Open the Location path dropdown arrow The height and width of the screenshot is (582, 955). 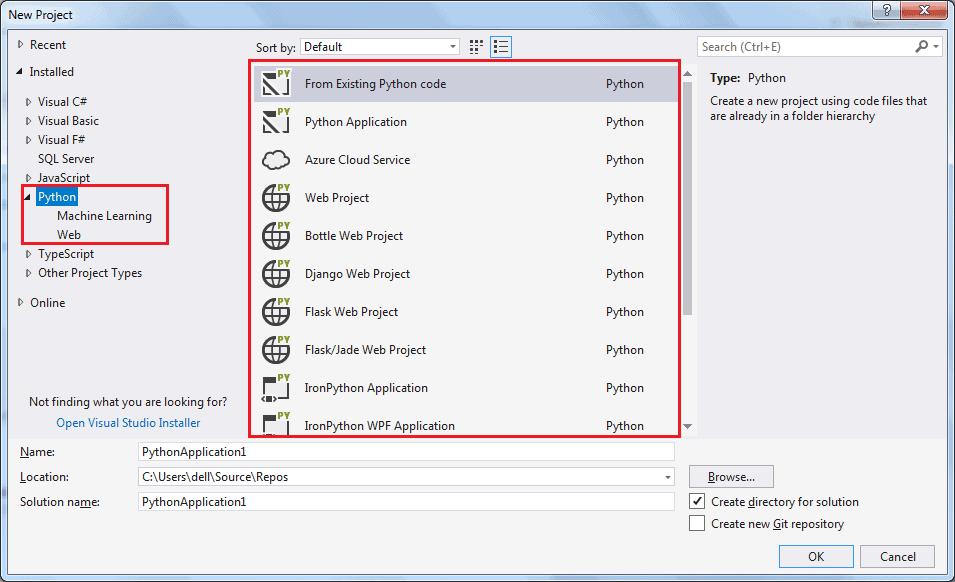(668, 477)
